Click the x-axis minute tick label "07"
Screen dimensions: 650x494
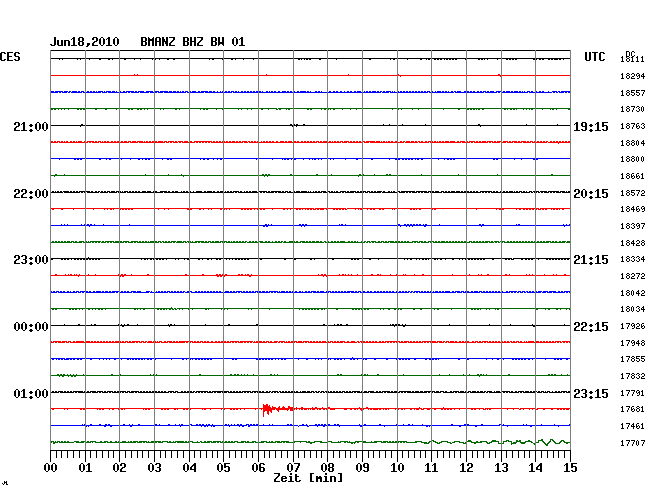pyautogui.click(x=293, y=468)
